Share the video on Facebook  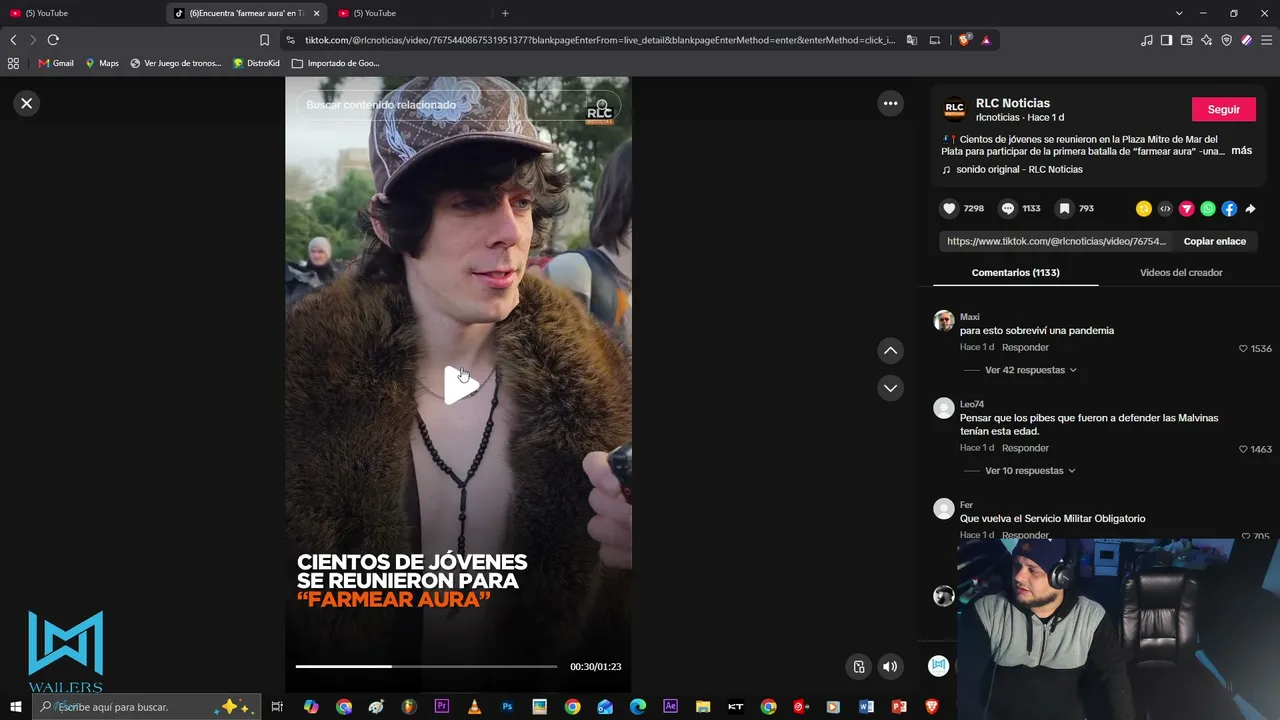tap(1229, 209)
